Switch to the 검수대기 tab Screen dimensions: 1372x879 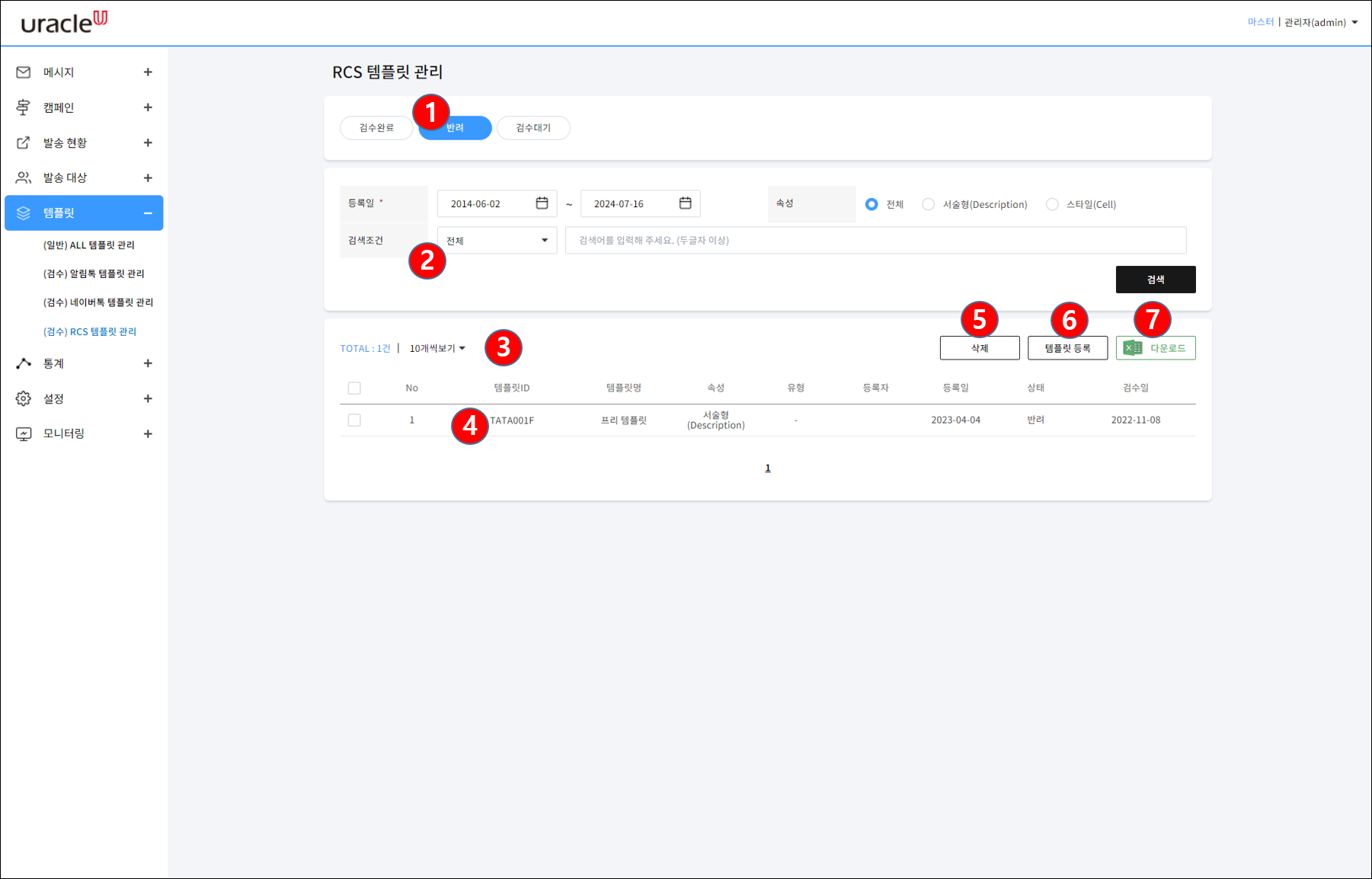(x=533, y=128)
